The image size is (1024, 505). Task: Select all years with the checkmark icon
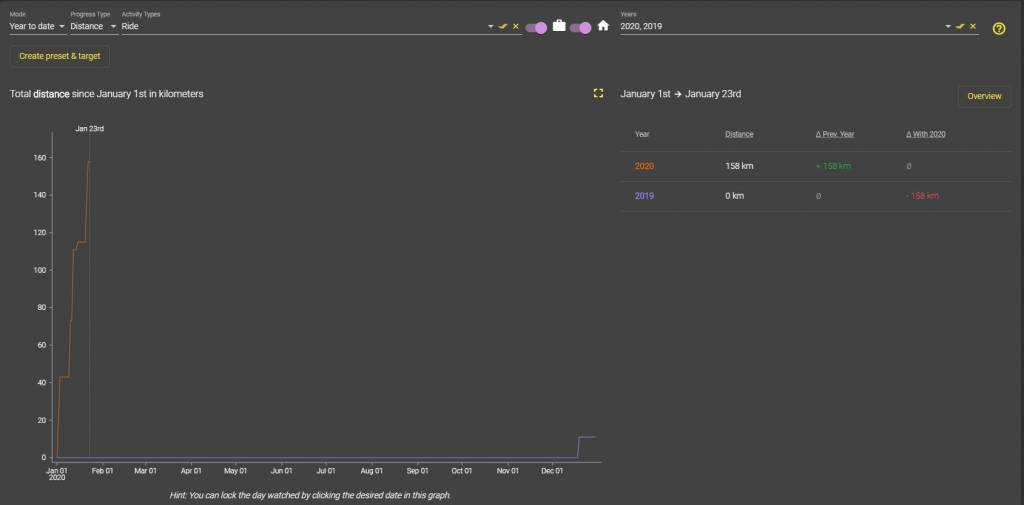coord(960,26)
